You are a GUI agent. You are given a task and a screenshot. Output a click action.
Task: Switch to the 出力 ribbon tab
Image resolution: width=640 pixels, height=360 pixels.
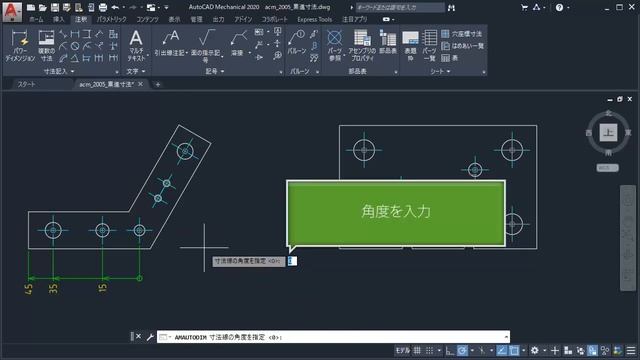pos(218,19)
